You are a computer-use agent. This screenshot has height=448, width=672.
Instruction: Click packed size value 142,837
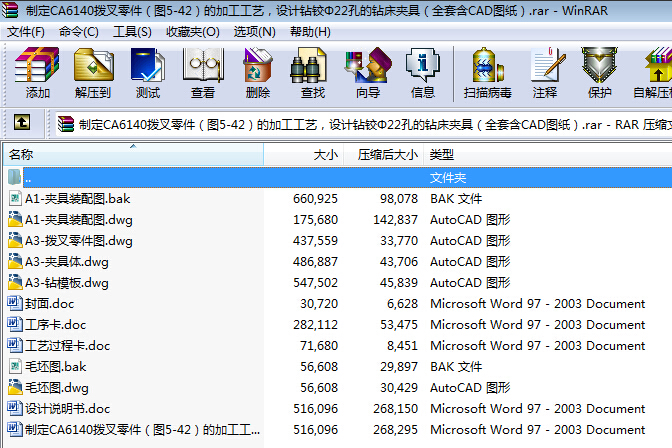[395, 219]
